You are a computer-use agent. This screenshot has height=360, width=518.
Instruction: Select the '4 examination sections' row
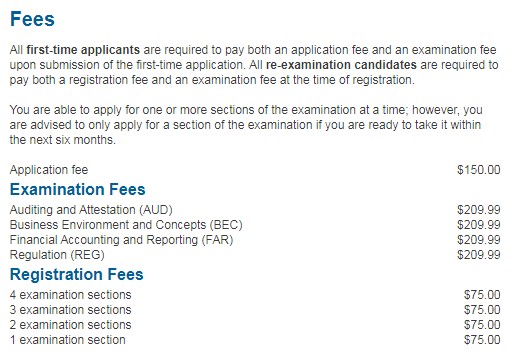pos(255,295)
